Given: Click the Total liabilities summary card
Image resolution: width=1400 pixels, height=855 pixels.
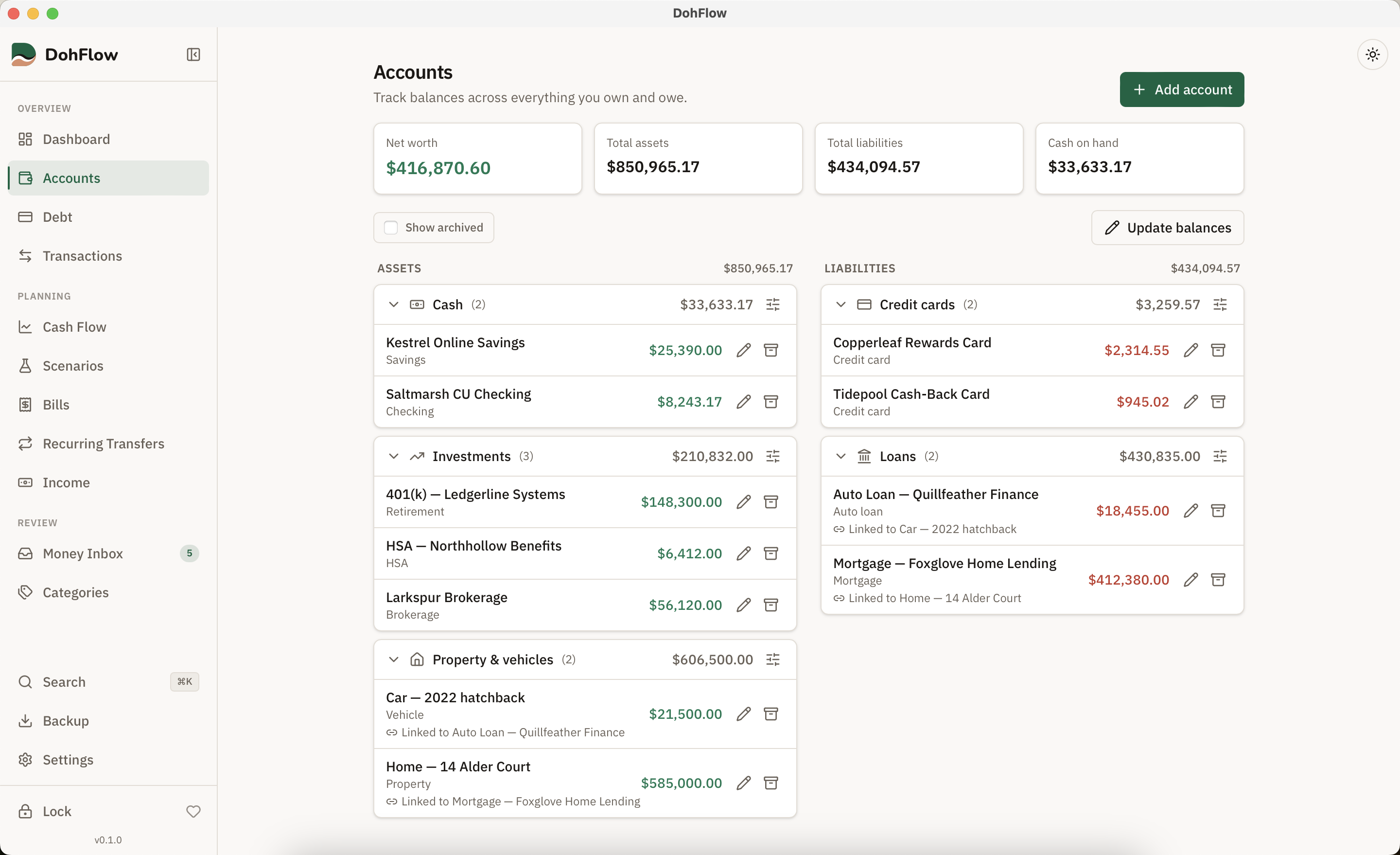Looking at the screenshot, I should click(919, 159).
